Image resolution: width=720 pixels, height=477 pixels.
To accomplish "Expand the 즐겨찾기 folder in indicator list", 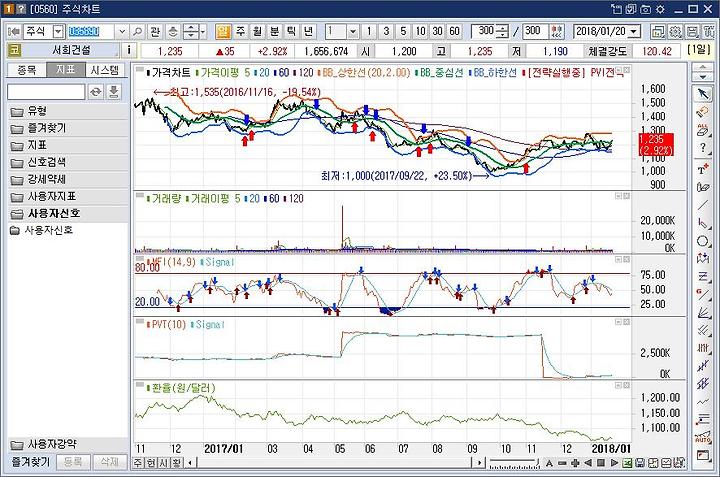I will pyautogui.click(x=68, y=129).
